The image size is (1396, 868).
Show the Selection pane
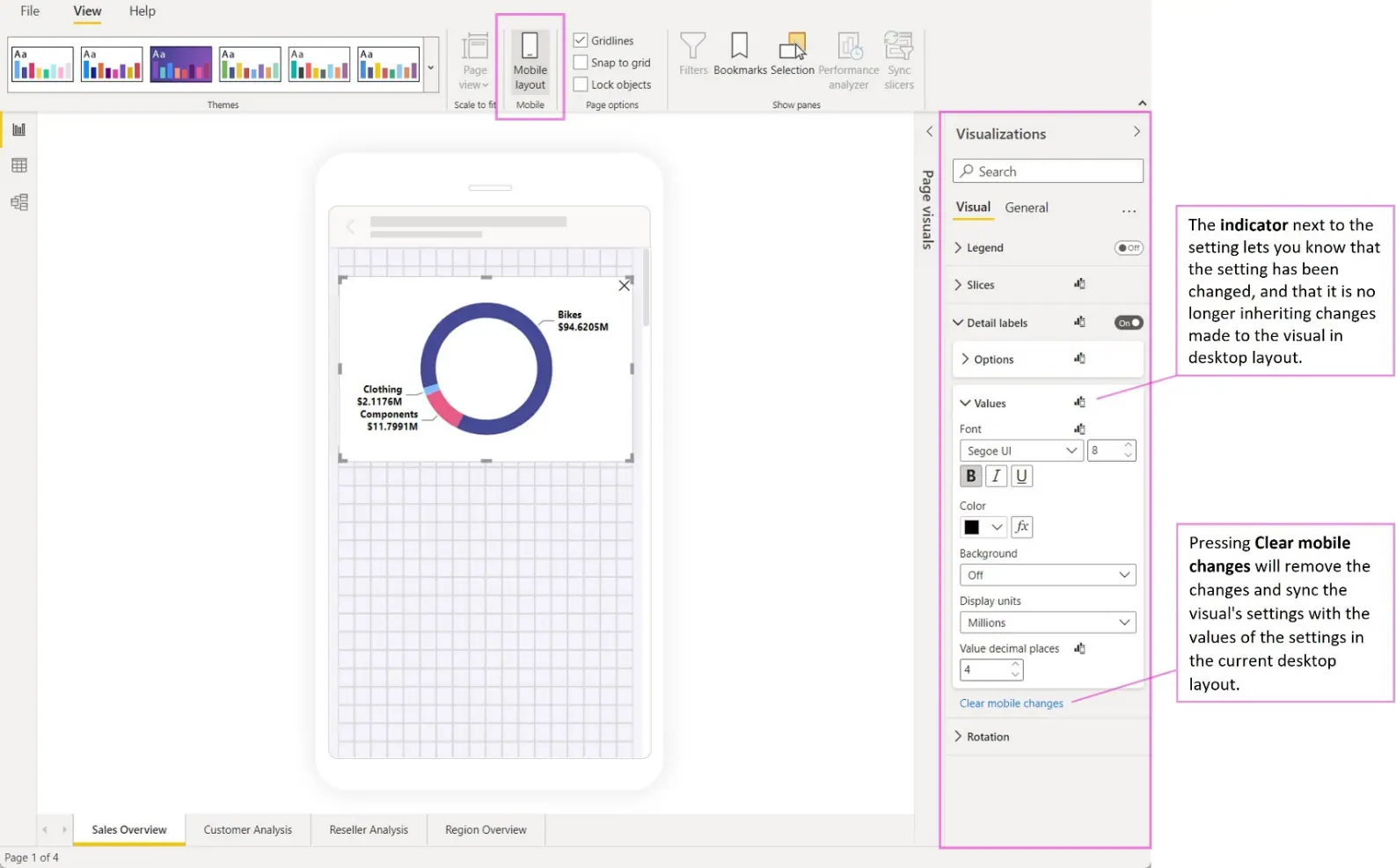point(793,55)
